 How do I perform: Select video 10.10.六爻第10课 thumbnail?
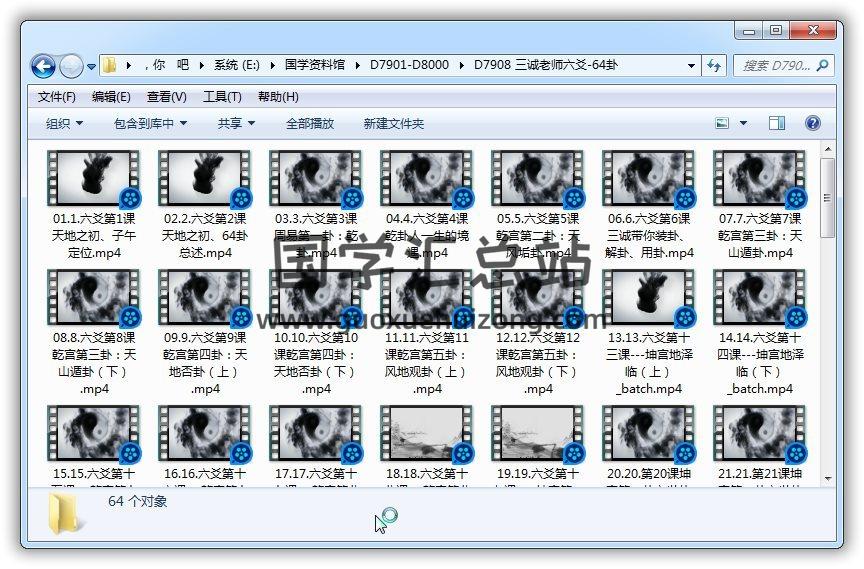[x=315, y=297]
